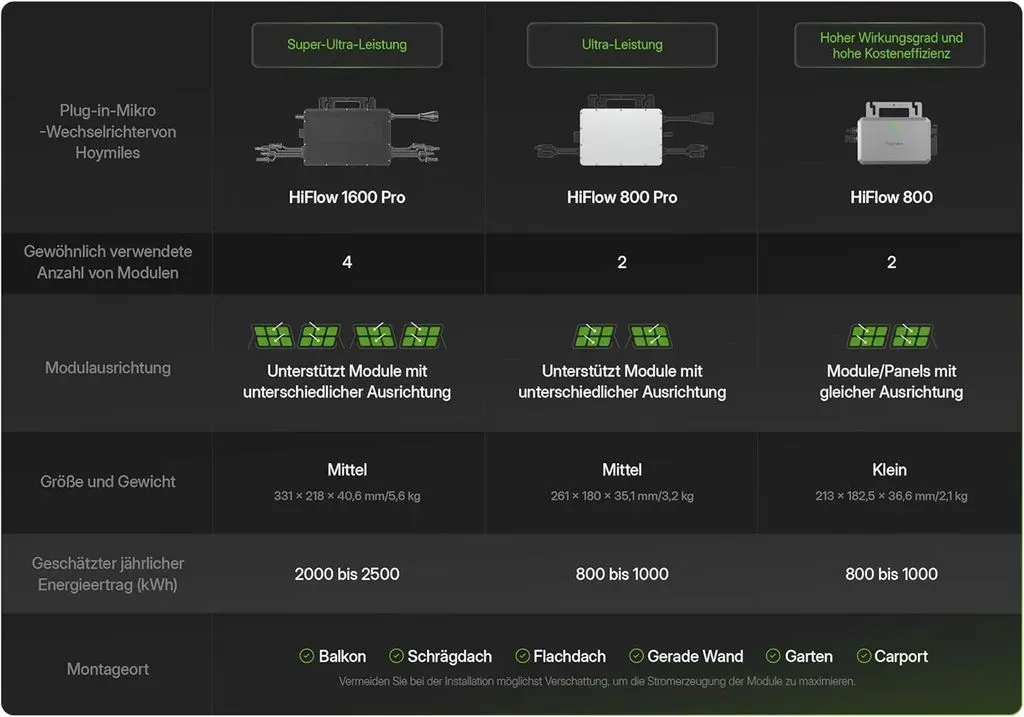Click the dimensions 331 × 218 × 40,6 mm/5,6 kg

coord(347,496)
